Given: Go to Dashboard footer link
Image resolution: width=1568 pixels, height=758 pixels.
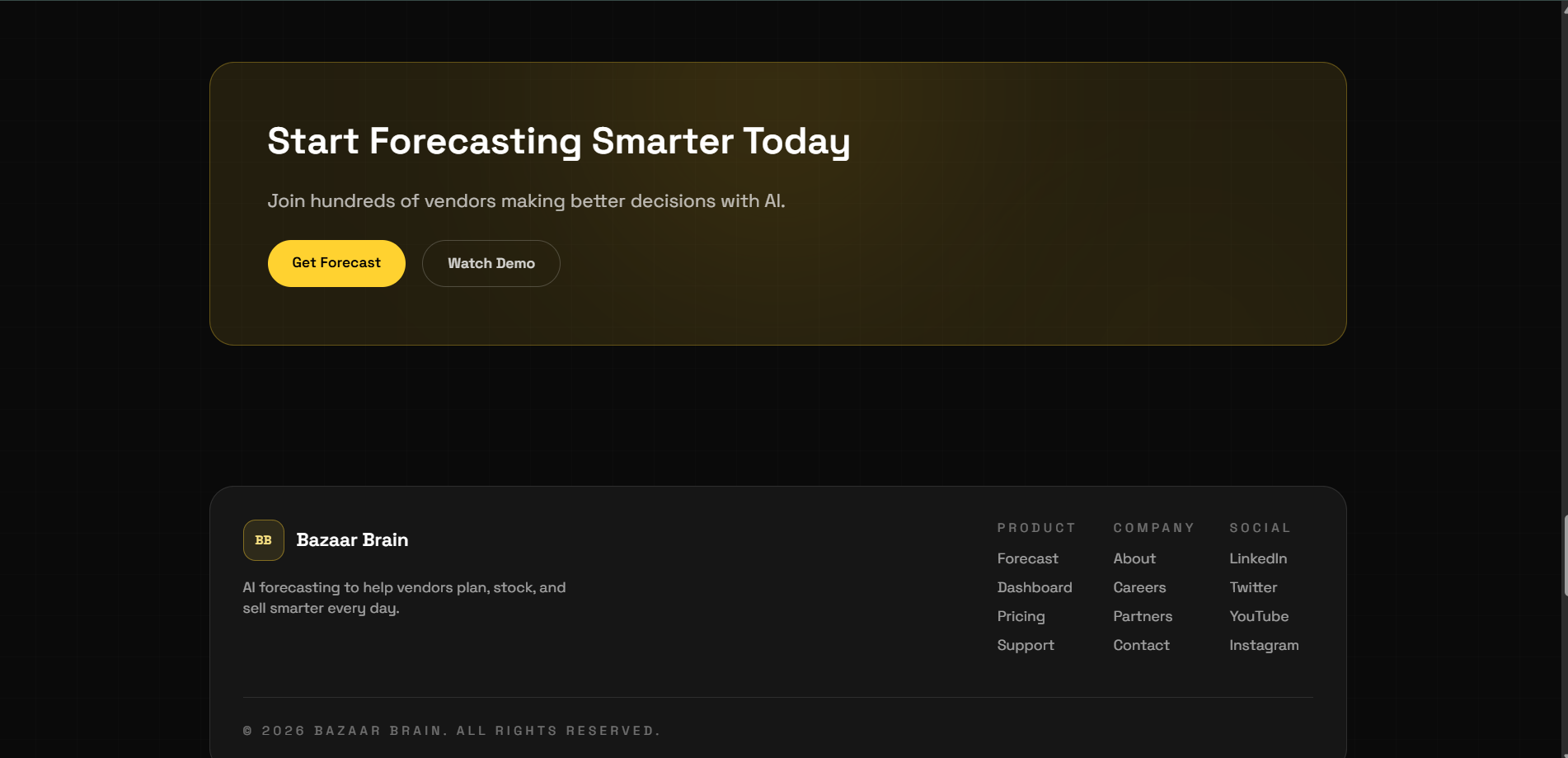Looking at the screenshot, I should pos(1035,587).
